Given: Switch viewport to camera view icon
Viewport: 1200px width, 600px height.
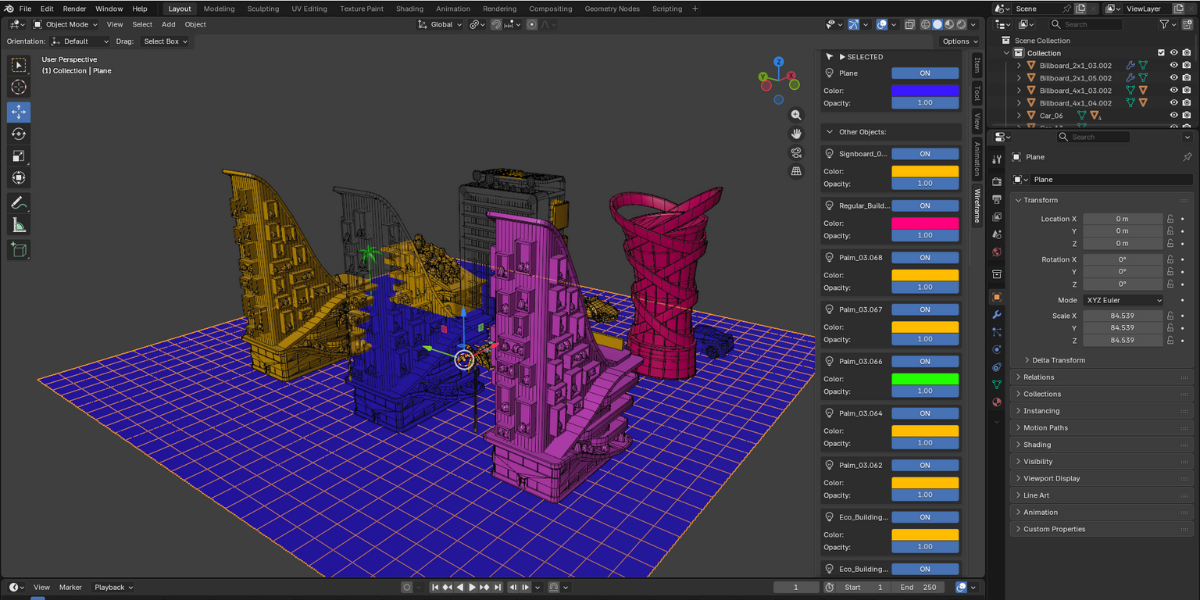Looking at the screenshot, I should [x=796, y=152].
